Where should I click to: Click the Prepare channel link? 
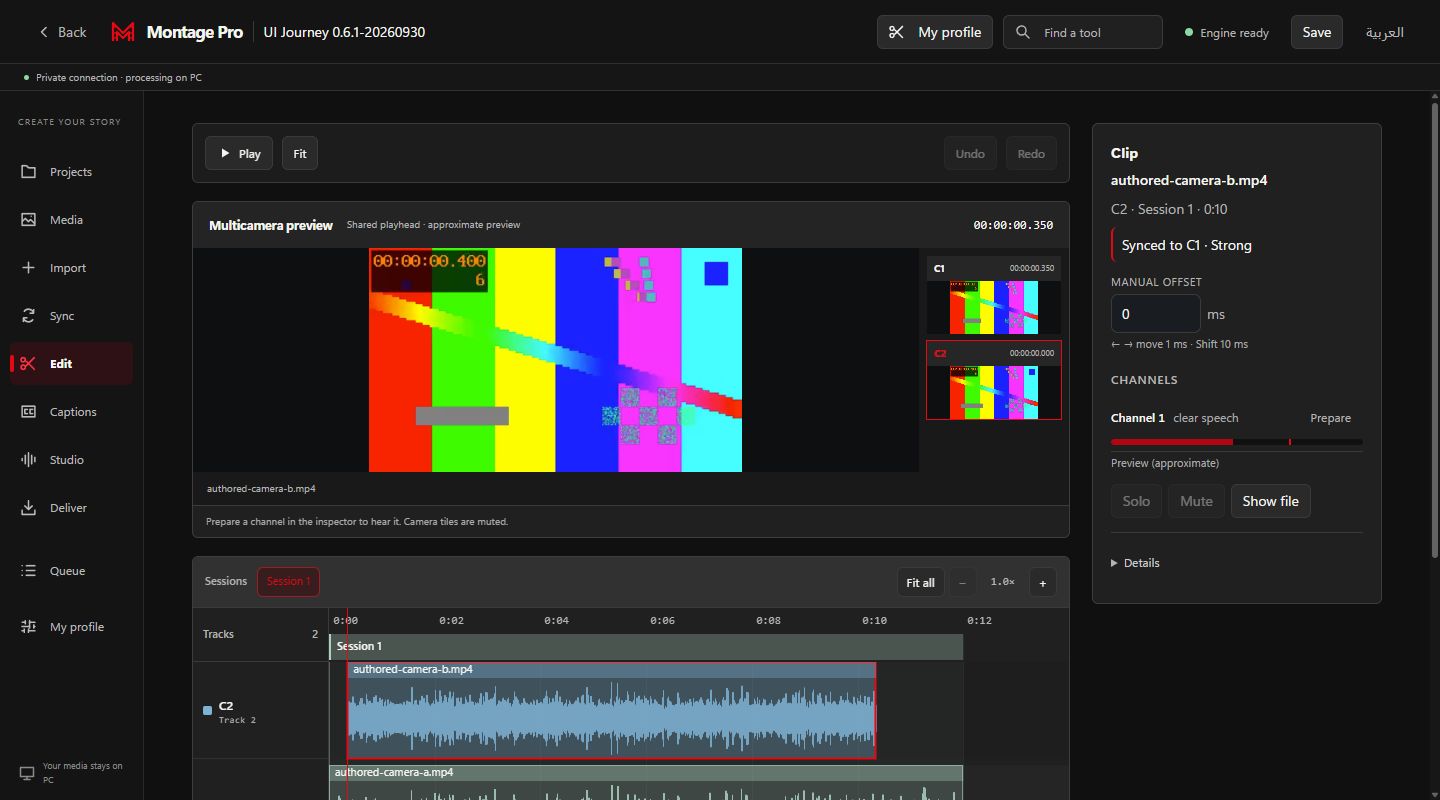[x=1330, y=418]
